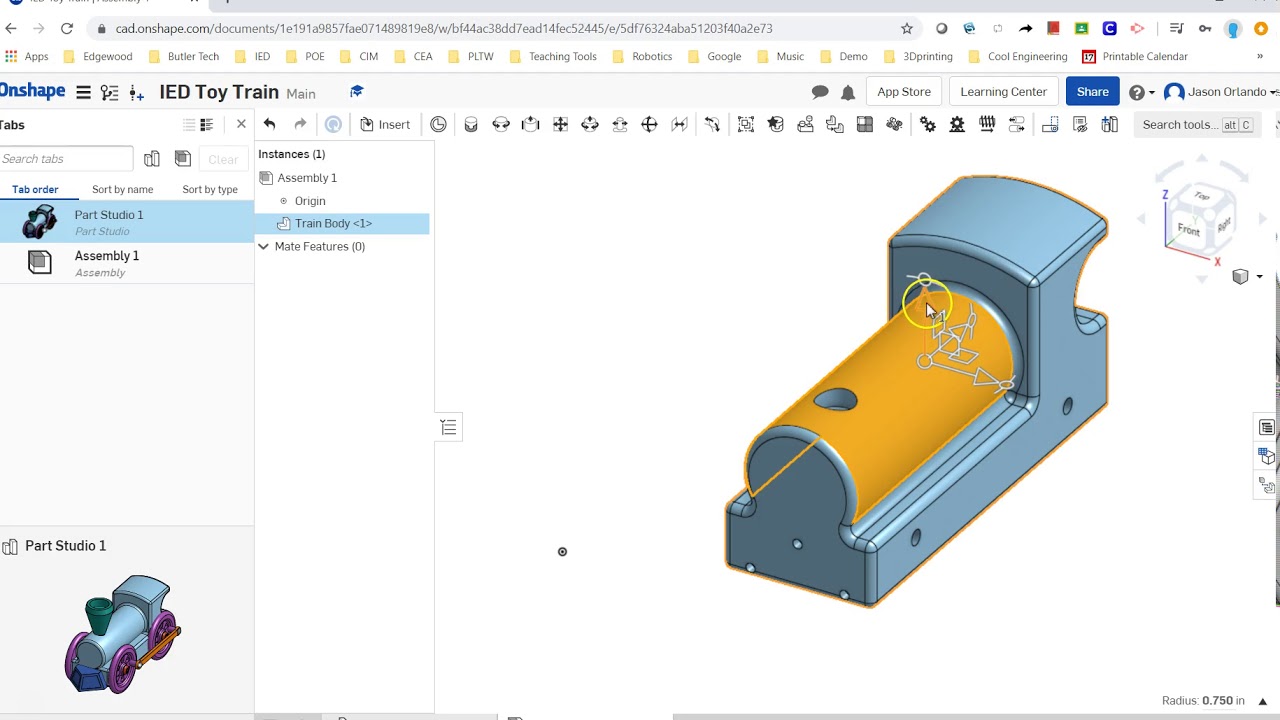The height and width of the screenshot is (720, 1280).
Task: Select Sort by name tab
Action: (123, 189)
